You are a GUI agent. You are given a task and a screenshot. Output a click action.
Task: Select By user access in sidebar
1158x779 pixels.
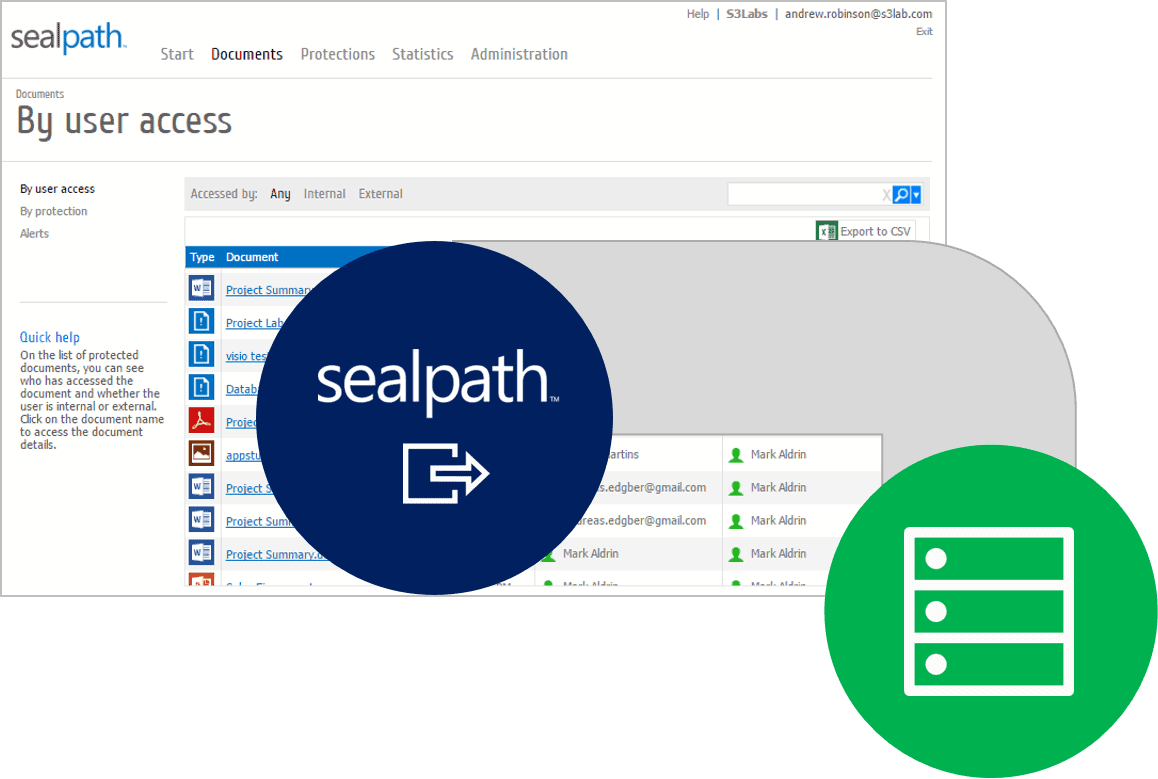click(x=58, y=189)
